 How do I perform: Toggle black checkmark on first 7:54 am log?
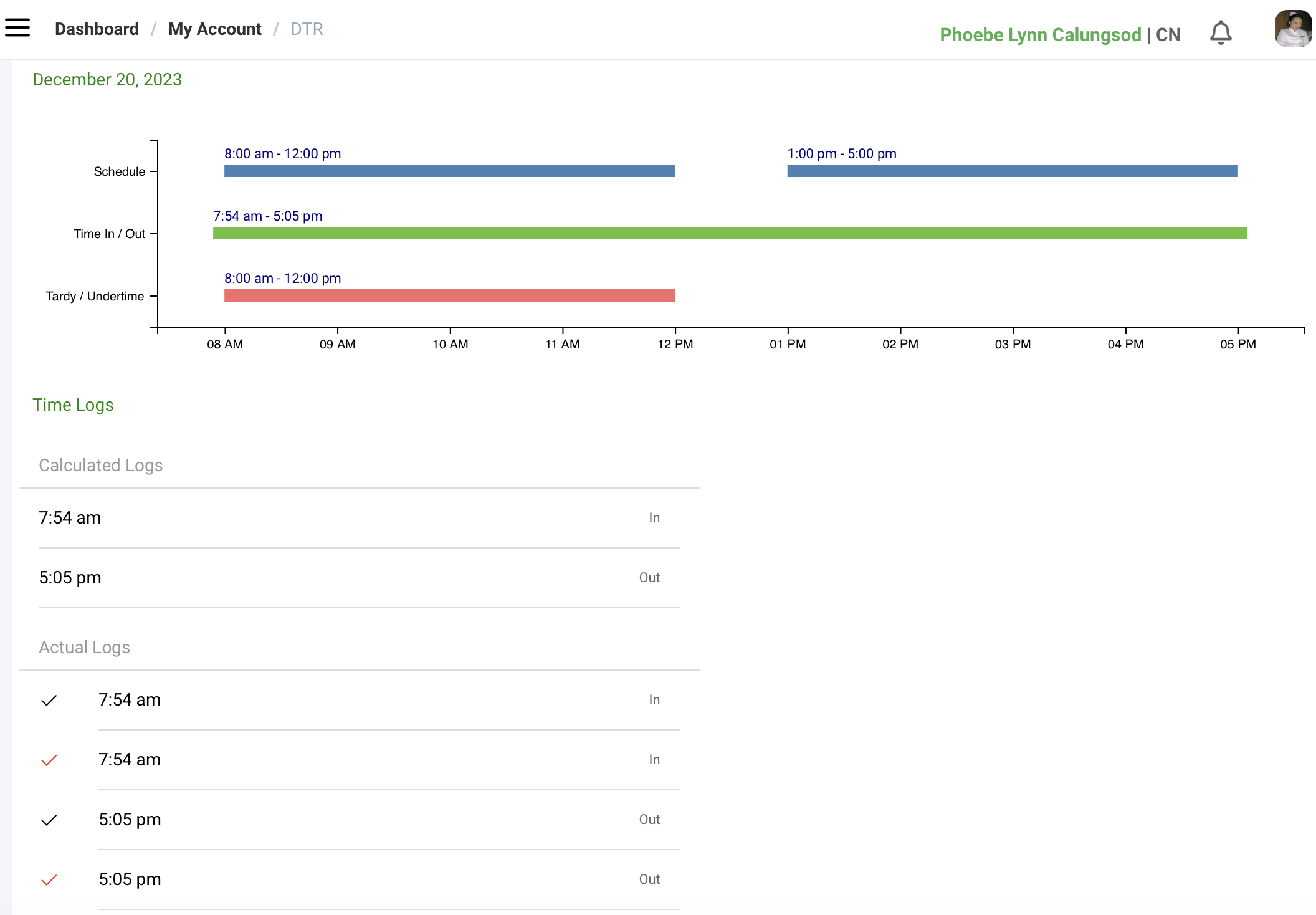click(49, 701)
